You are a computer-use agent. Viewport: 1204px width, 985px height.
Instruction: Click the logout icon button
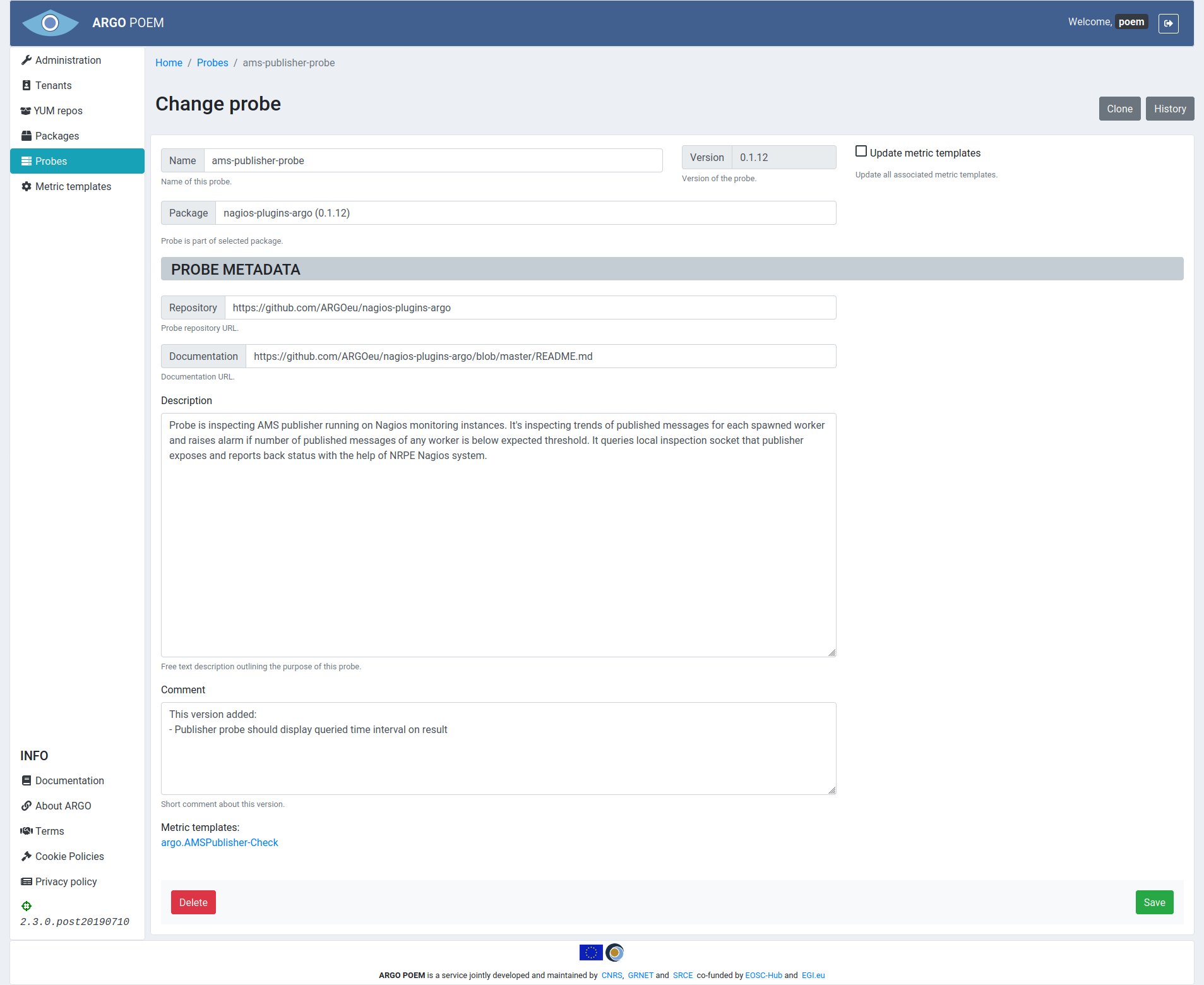(1168, 23)
